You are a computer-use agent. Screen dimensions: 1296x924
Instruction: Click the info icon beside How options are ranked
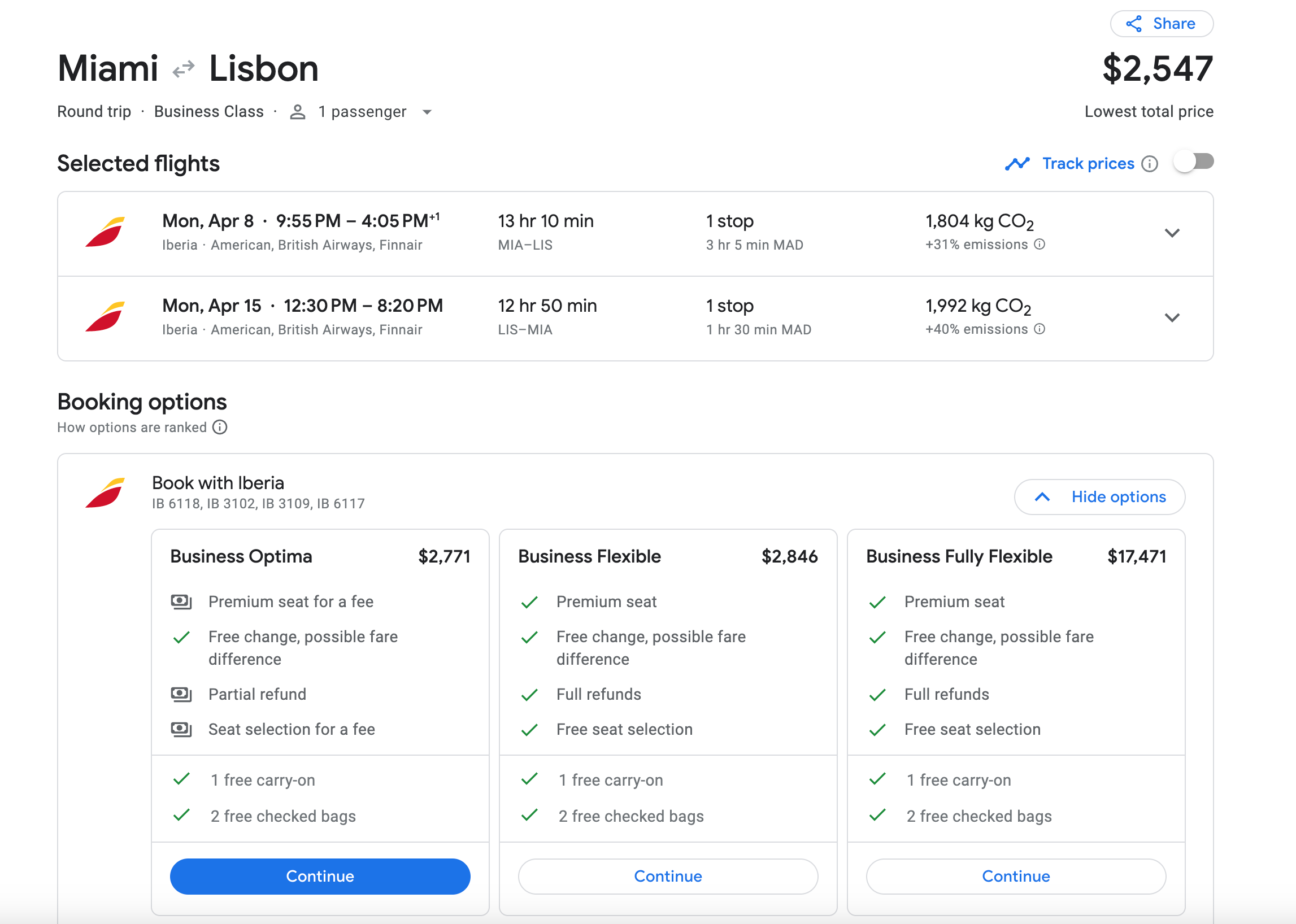(220, 427)
